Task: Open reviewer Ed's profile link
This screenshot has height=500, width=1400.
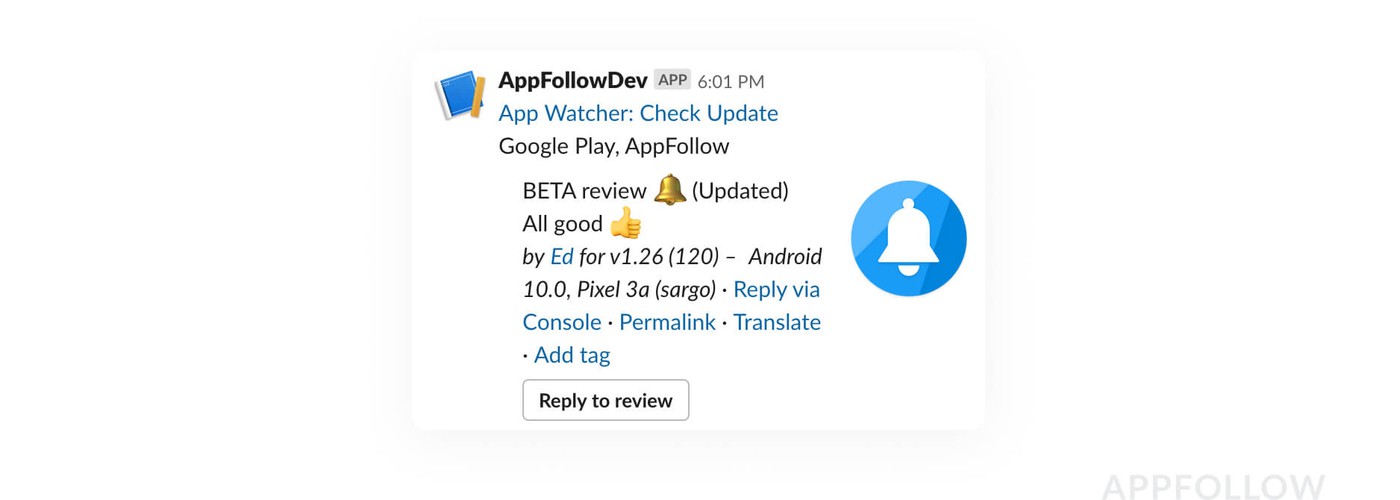Action: (x=562, y=257)
